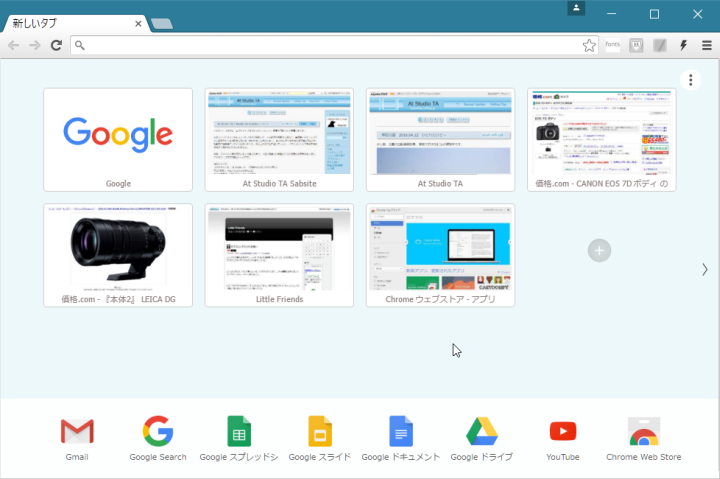
Task: Open LEICA DG lens thumbnail
Action: (118, 255)
